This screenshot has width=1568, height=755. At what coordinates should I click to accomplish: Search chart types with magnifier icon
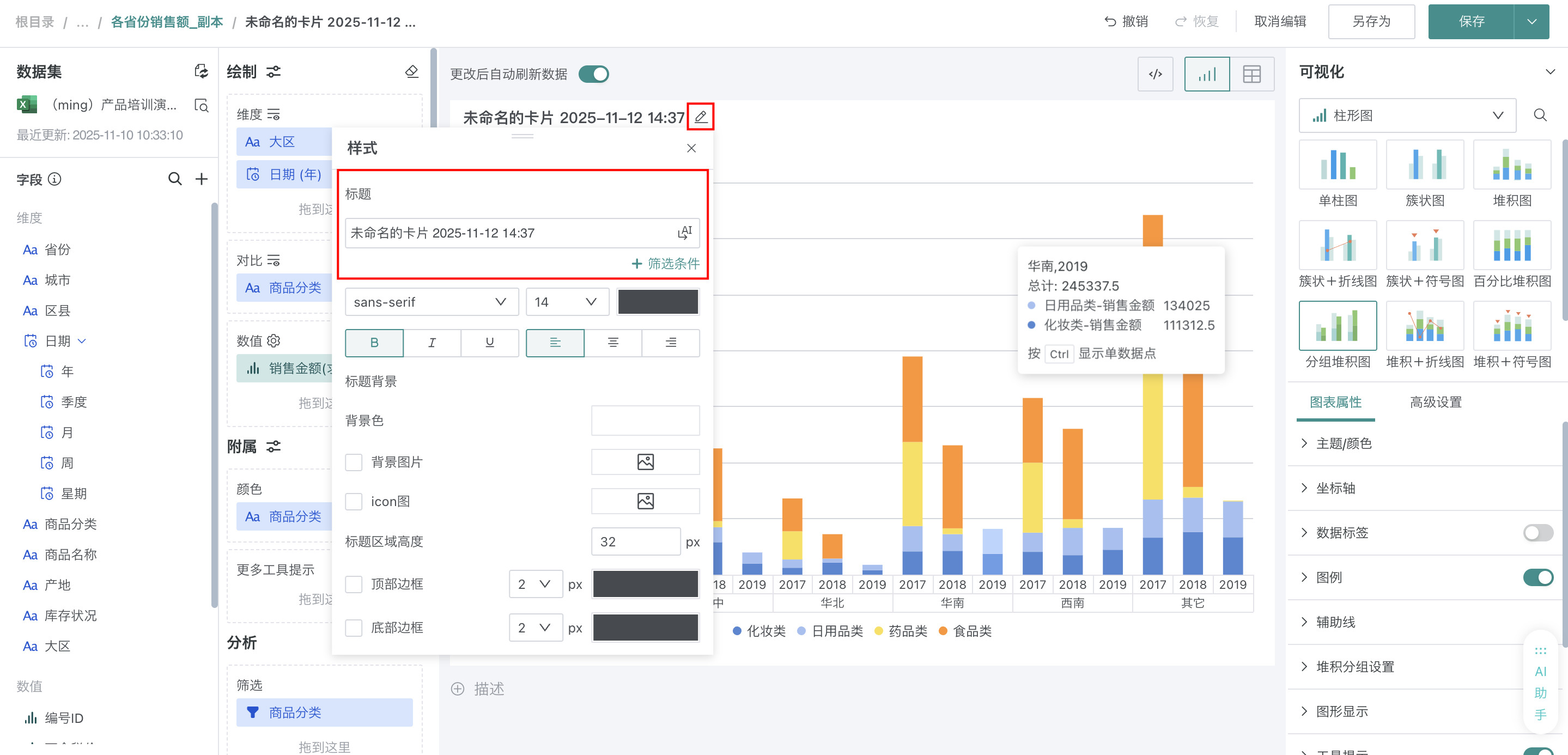(1540, 115)
